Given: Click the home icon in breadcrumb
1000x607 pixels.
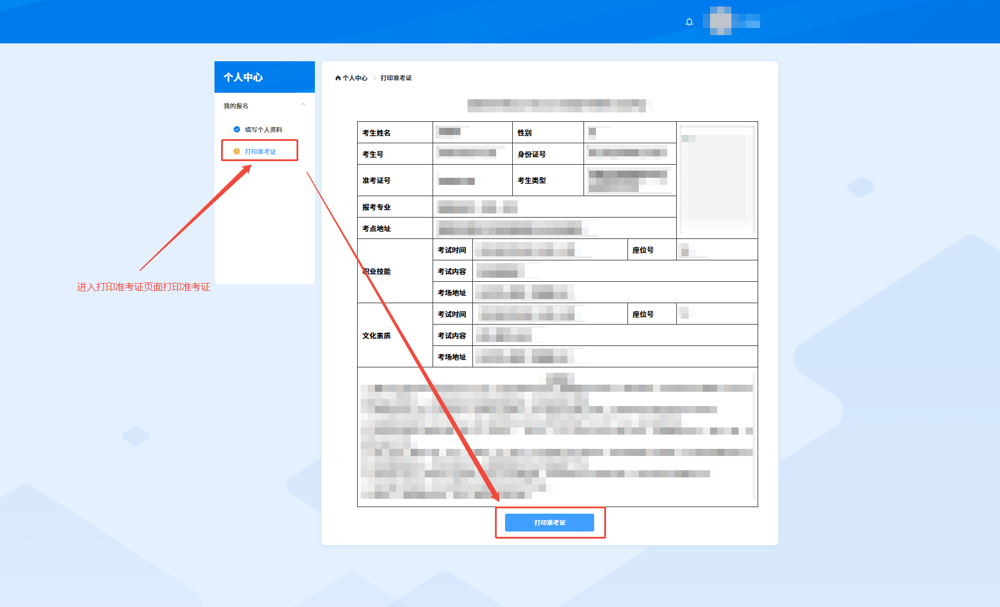Looking at the screenshot, I should [338, 78].
